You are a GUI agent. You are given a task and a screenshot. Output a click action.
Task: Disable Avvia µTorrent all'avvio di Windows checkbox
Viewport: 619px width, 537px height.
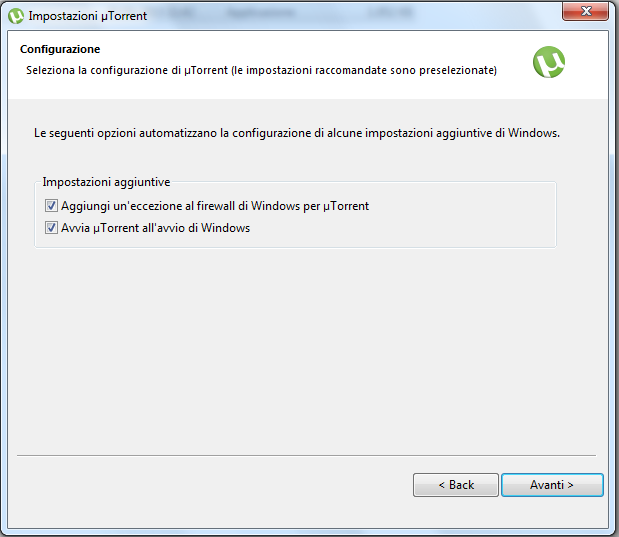[51, 228]
